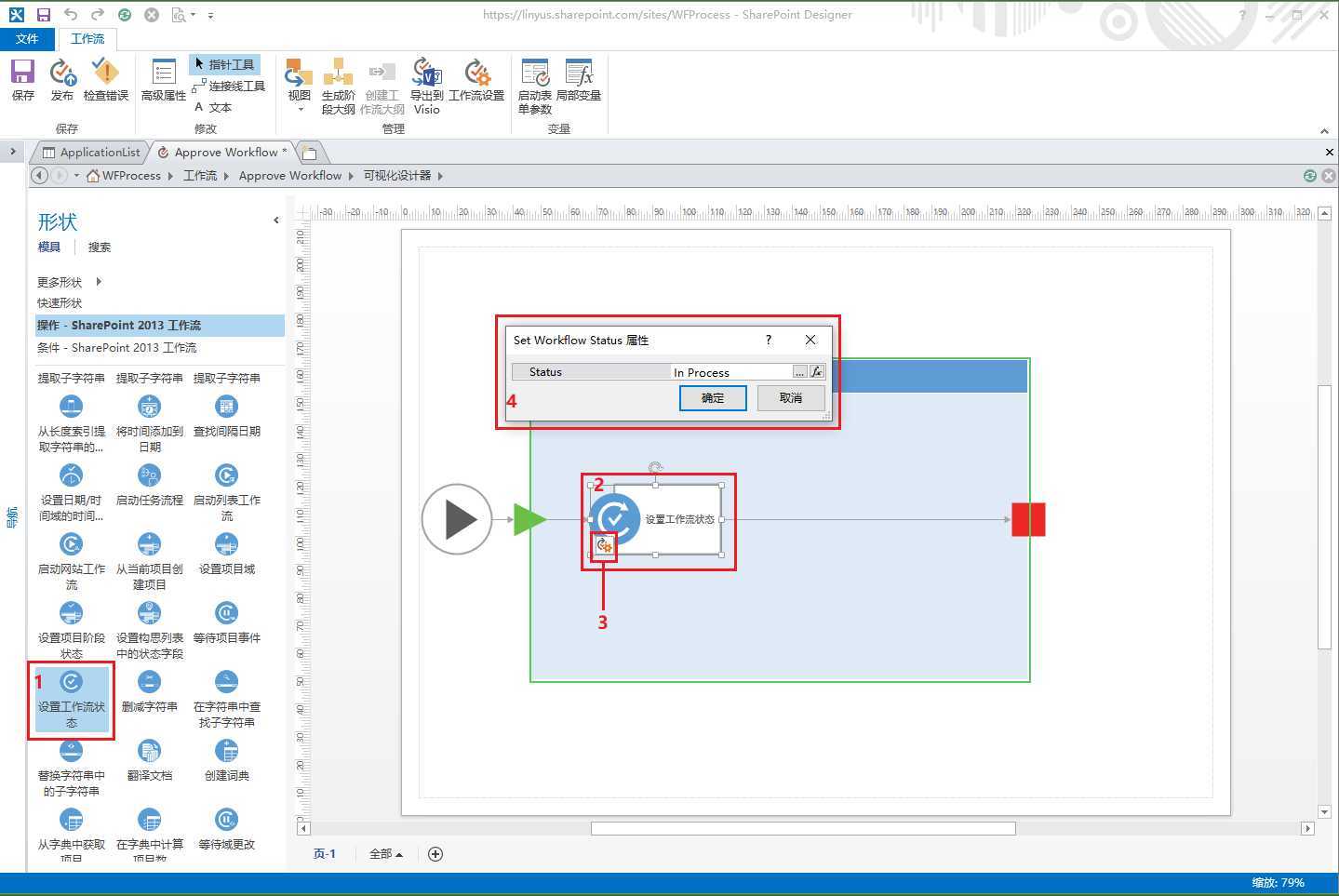
Task: Confirm the dialog with 确定
Action: tap(712, 398)
